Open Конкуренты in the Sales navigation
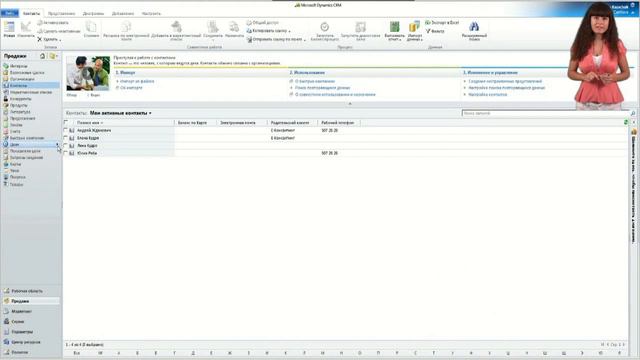 [20, 98]
